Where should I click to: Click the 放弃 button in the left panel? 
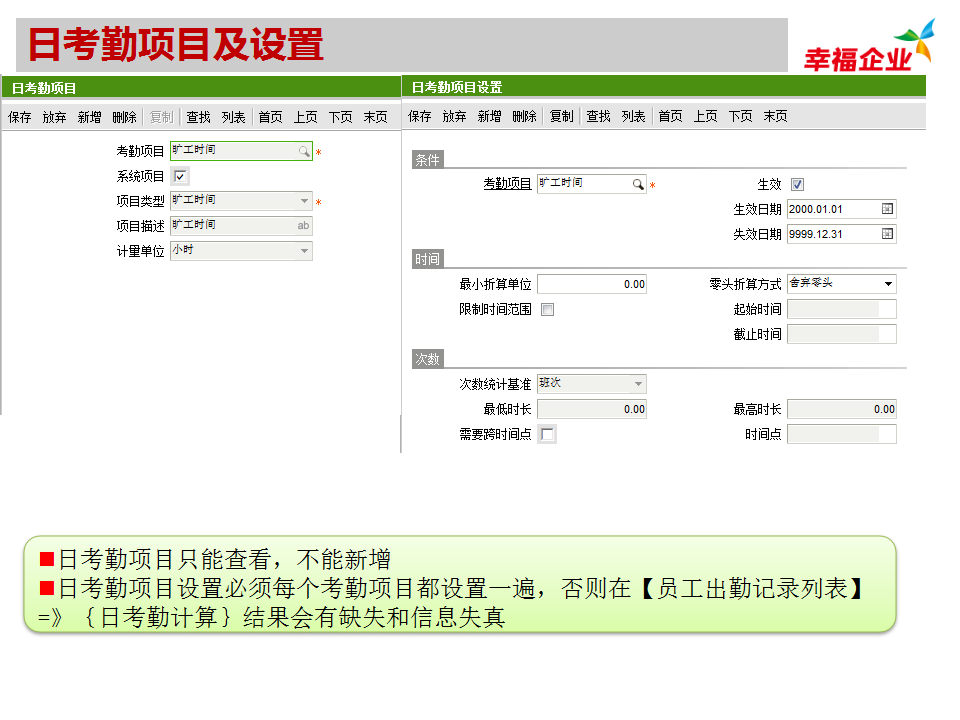55,116
